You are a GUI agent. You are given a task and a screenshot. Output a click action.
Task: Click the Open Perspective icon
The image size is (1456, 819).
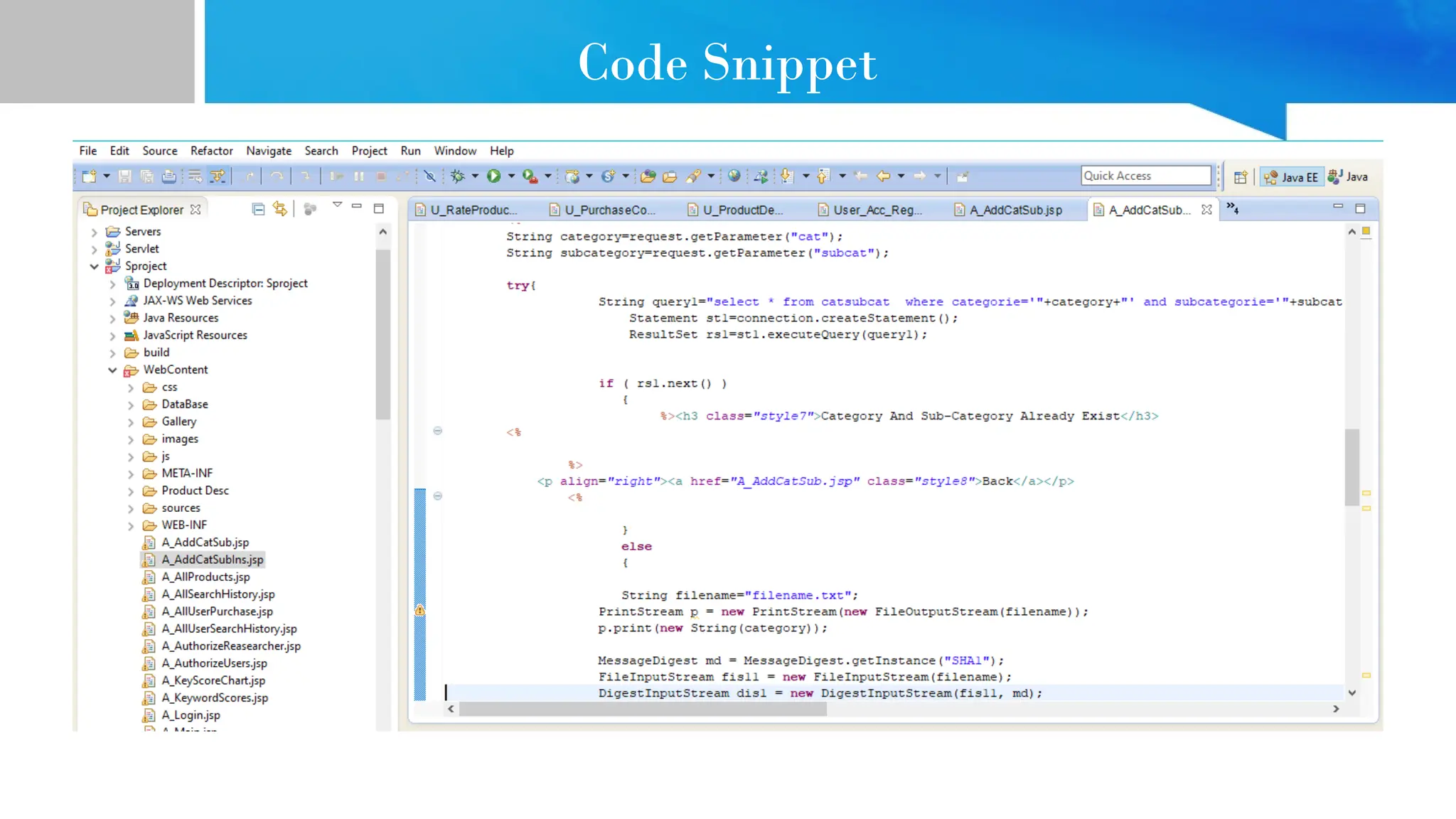pyautogui.click(x=1241, y=177)
